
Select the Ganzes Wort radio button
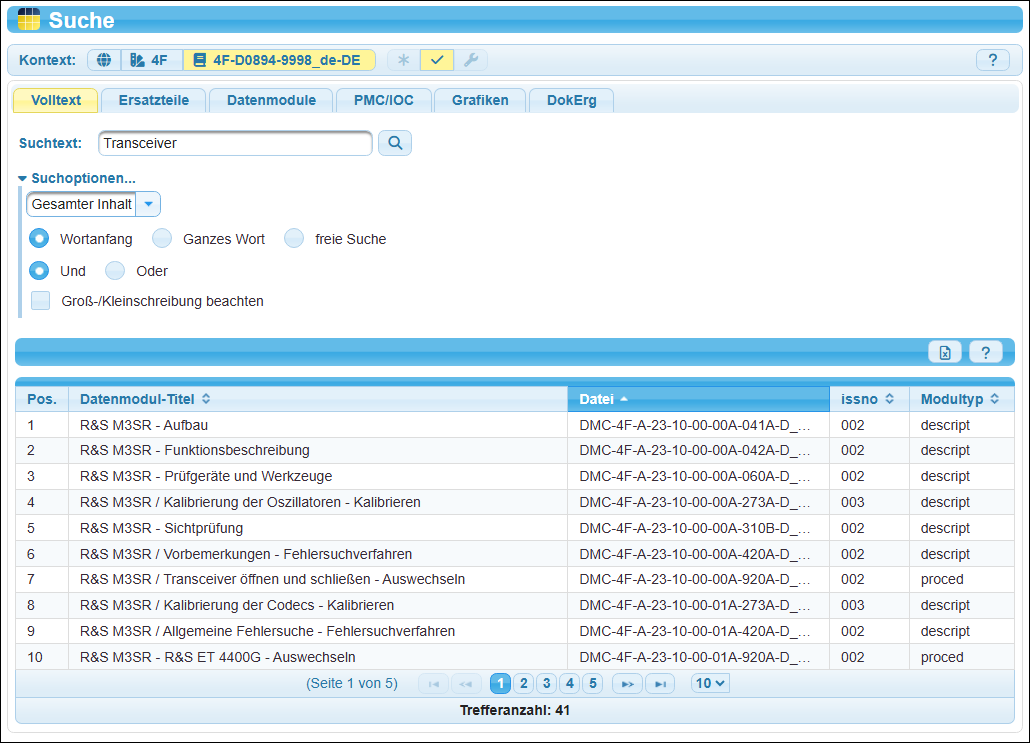pos(162,238)
